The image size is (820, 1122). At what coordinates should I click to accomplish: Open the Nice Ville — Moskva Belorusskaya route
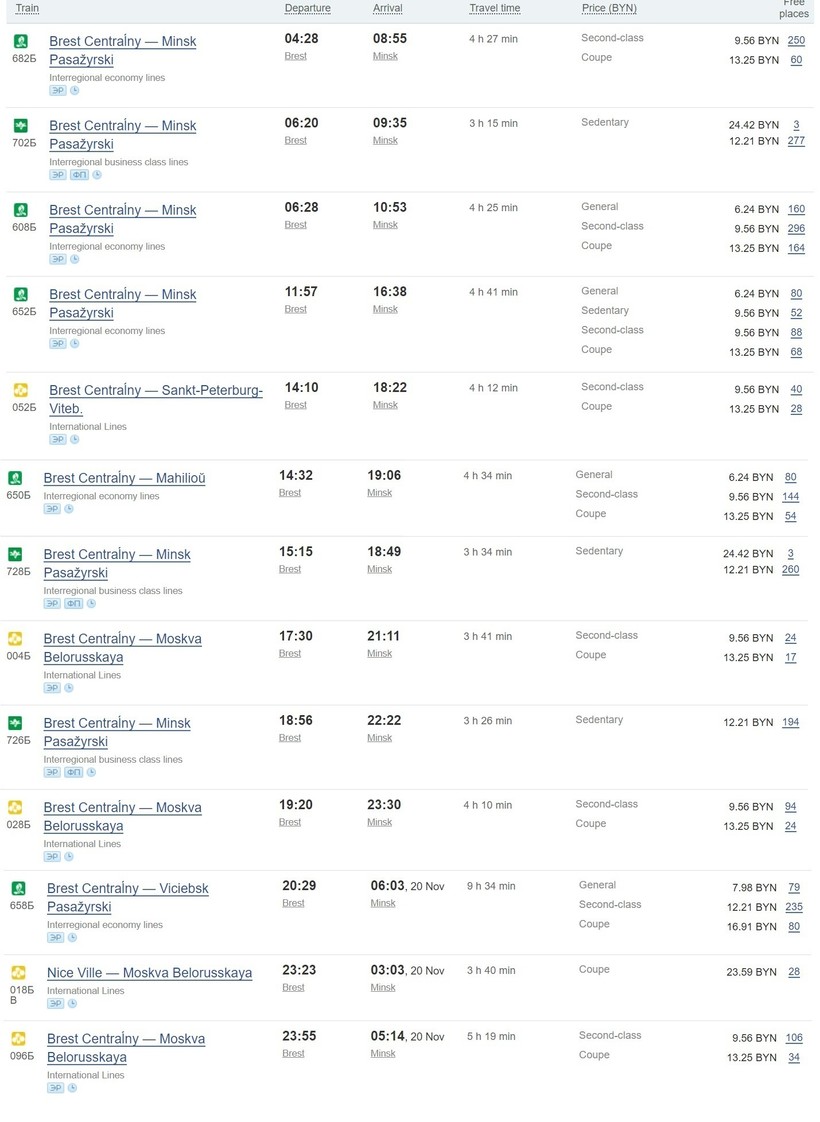coord(149,973)
